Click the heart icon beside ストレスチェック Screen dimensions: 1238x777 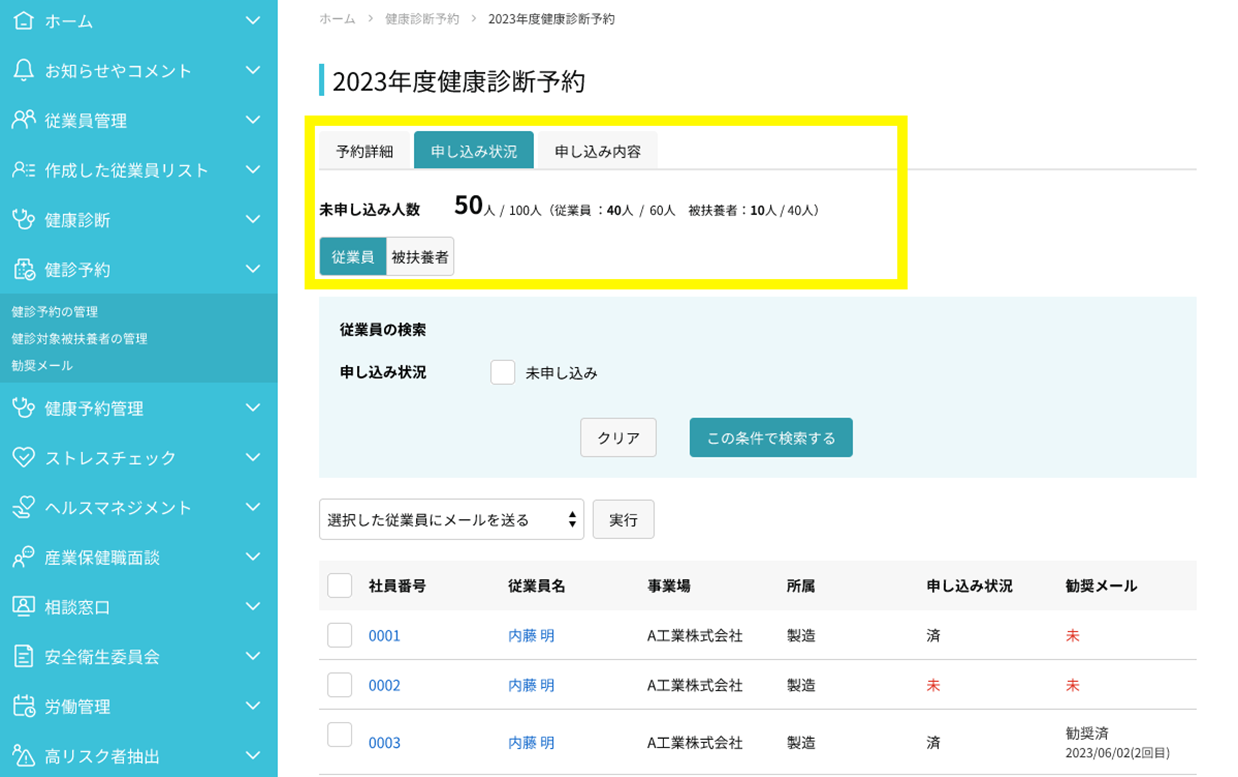[x=23, y=457]
